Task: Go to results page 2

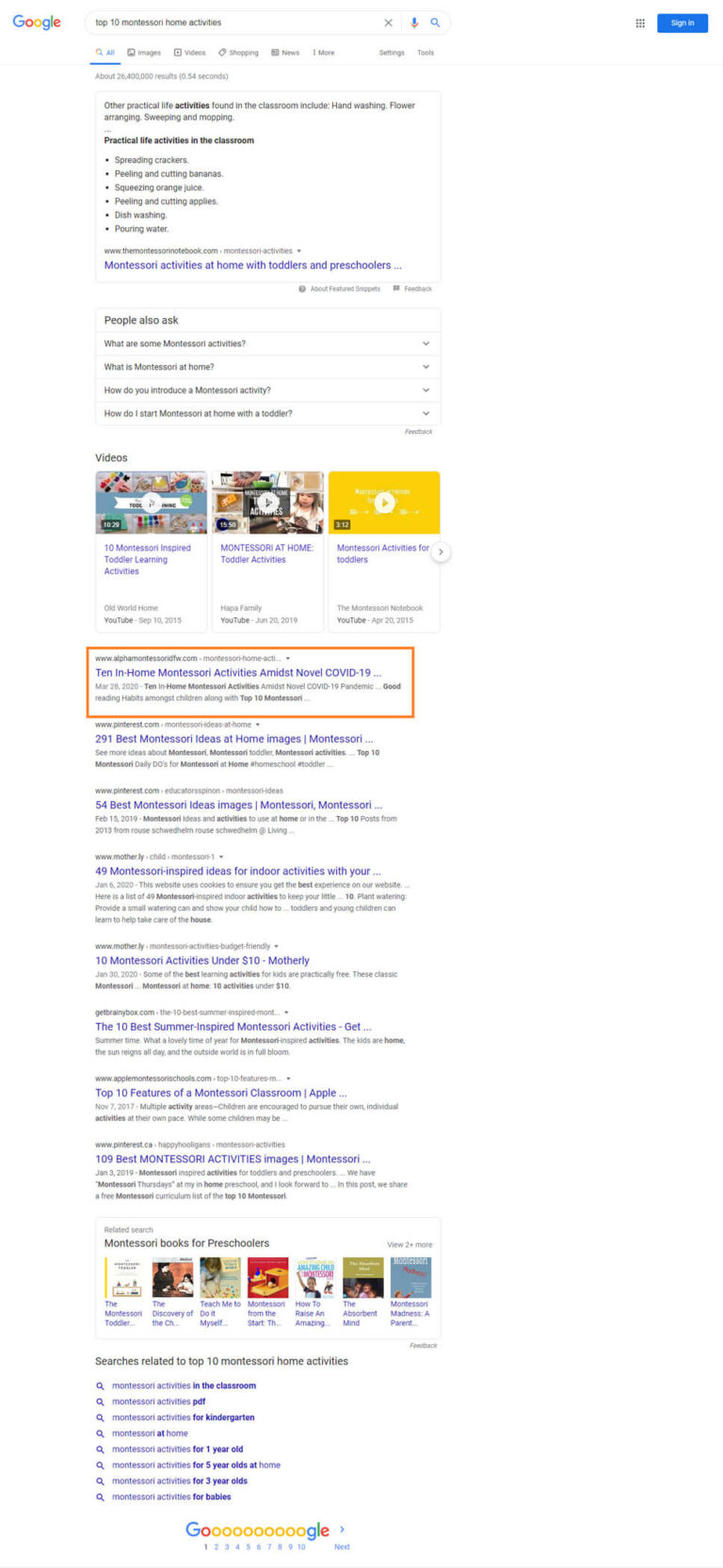Action: click(x=216, y=1546)
